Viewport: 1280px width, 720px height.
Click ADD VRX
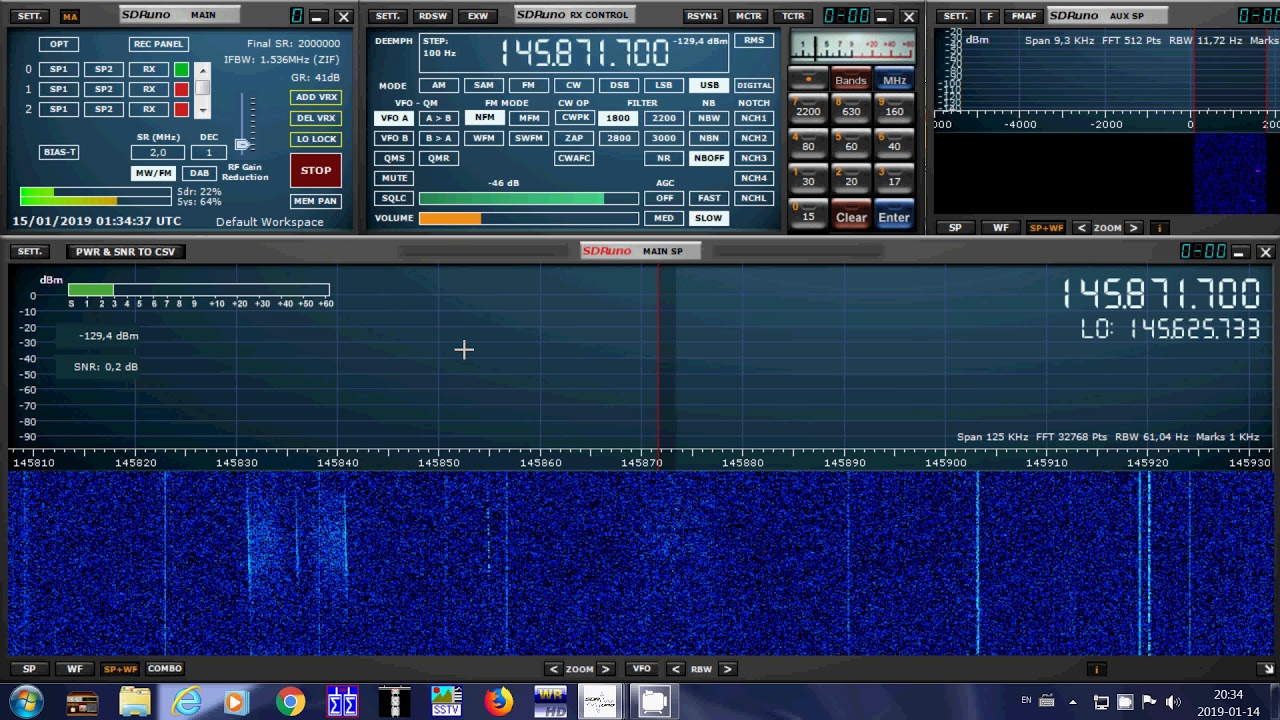click(x=315, y=97)
